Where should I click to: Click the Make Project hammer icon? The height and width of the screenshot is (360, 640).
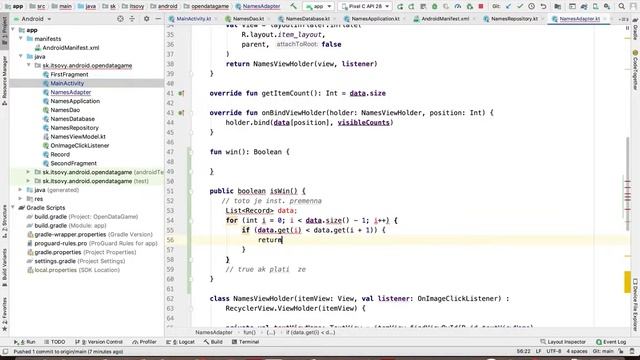[294, 6]
